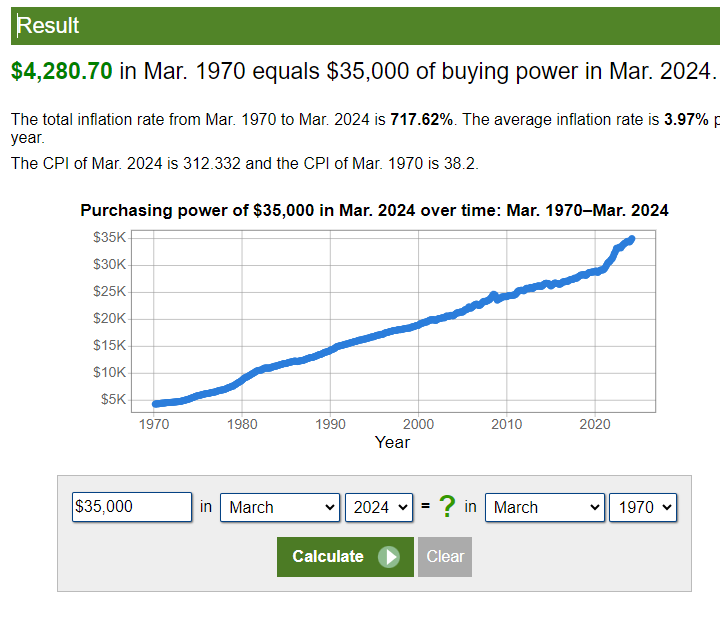720x644 pixels.
Task: Click the $5K label on chart axis
Action: pyautogui.click(x=113, y=399)
